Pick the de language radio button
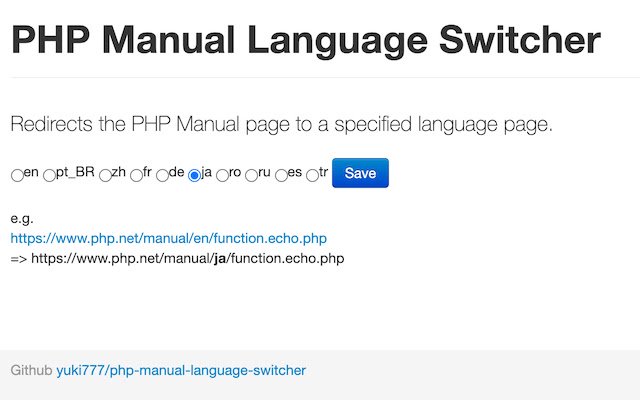640x400 pixels. 162,176
